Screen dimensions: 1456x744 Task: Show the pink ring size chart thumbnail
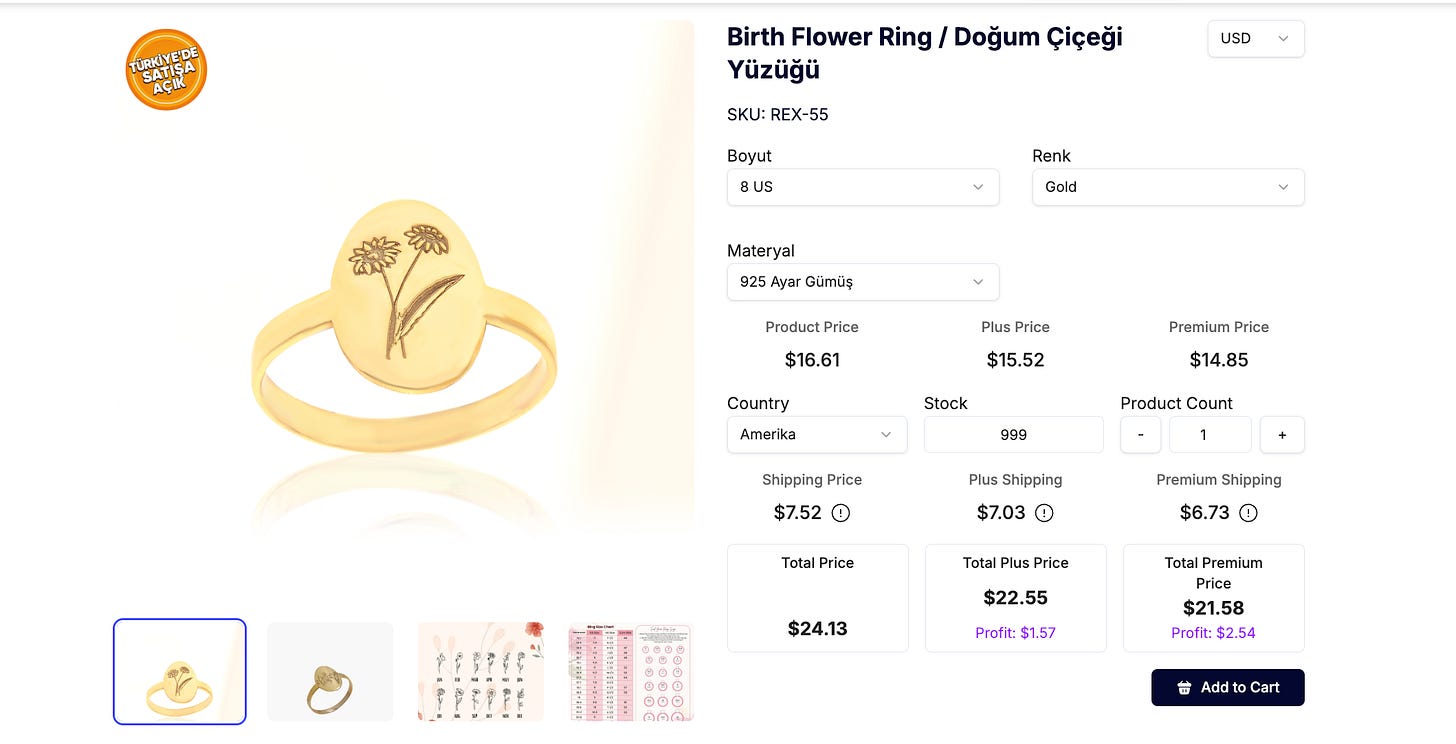631,671
